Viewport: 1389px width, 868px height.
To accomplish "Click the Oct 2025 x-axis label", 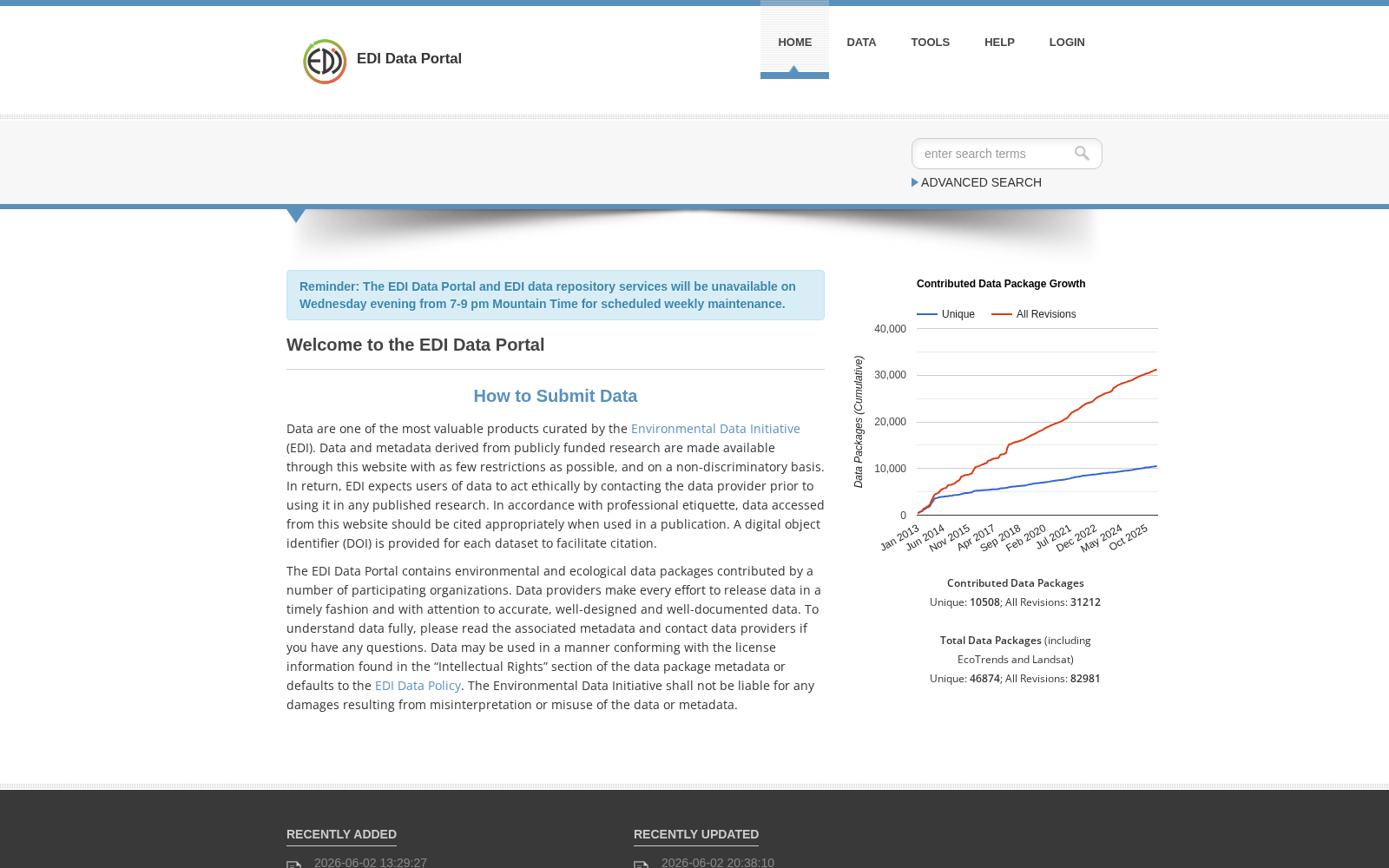I will pyautogui.click(x=1129, y=536).
